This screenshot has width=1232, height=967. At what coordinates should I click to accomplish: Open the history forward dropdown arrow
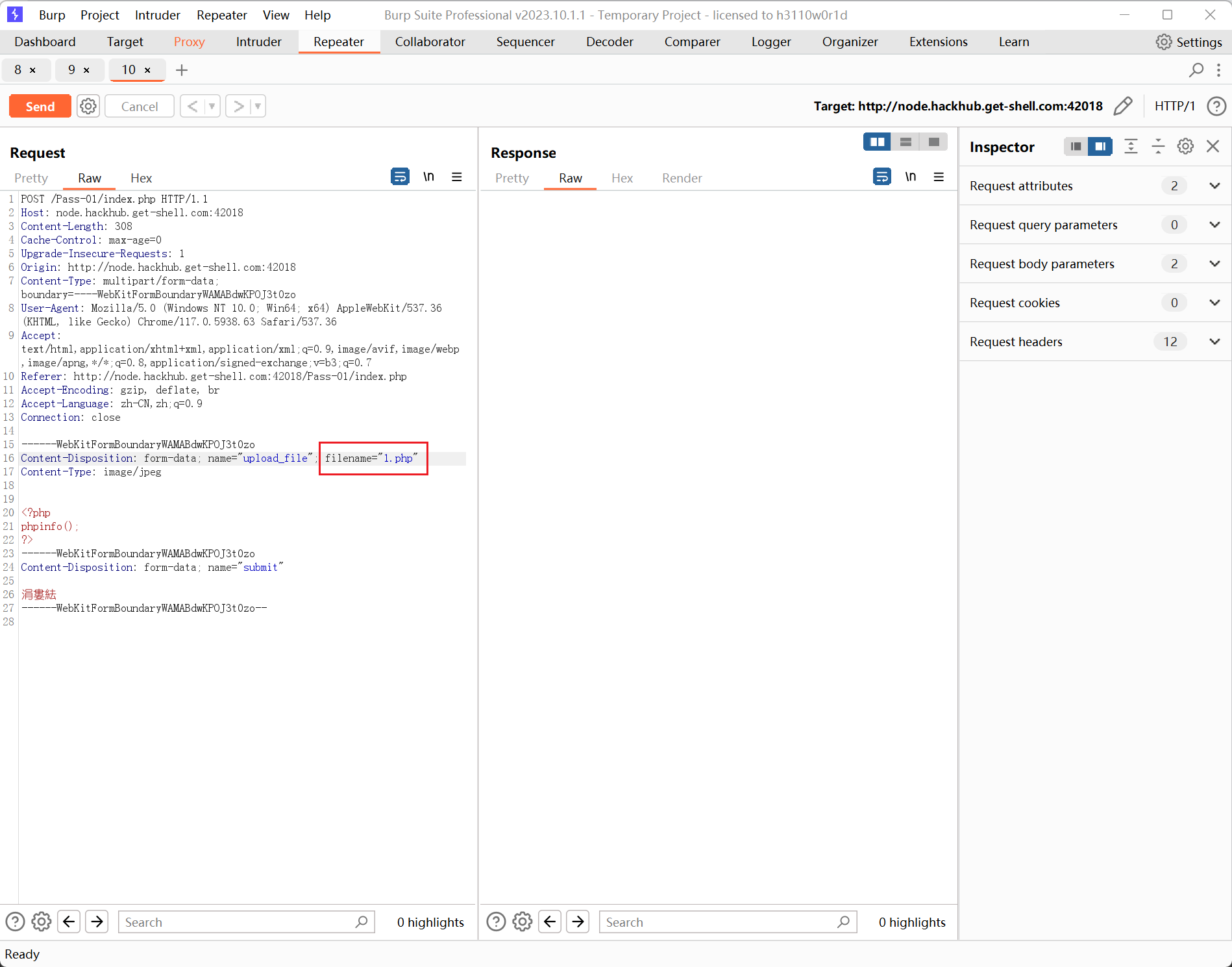coord(258,106)
